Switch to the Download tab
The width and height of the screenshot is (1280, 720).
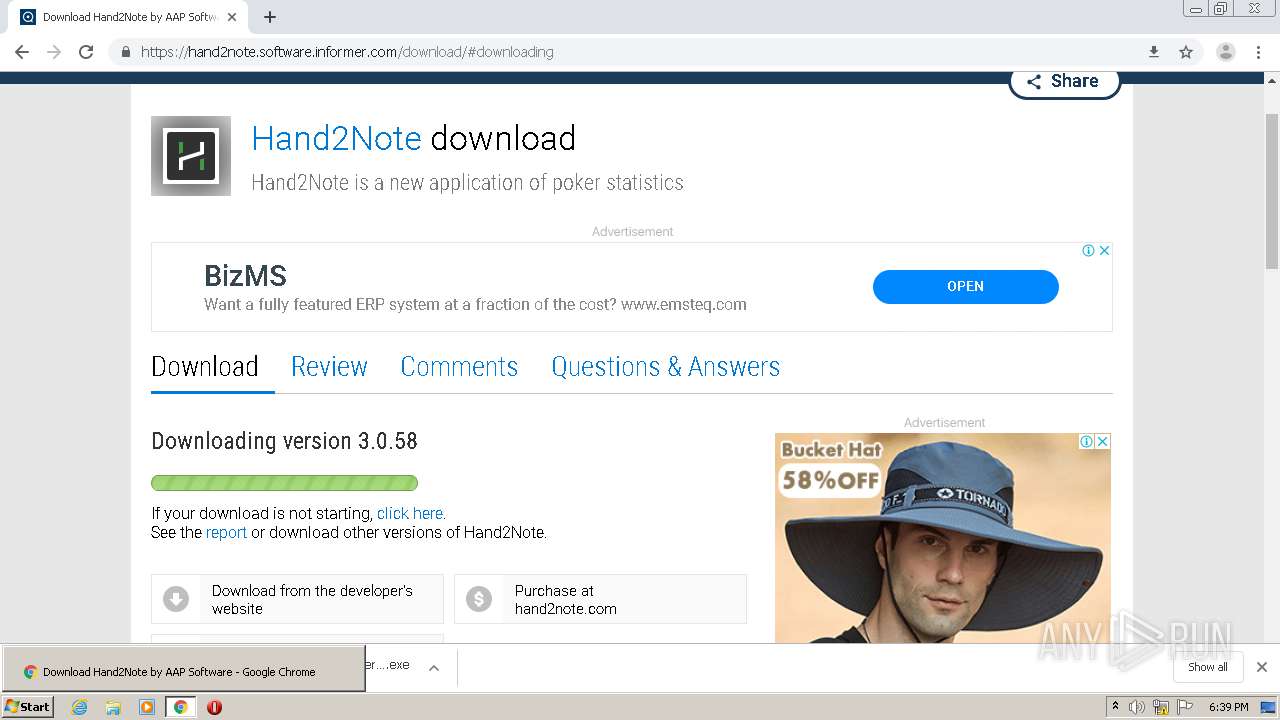pyautogui.click(x=205, y=367)
